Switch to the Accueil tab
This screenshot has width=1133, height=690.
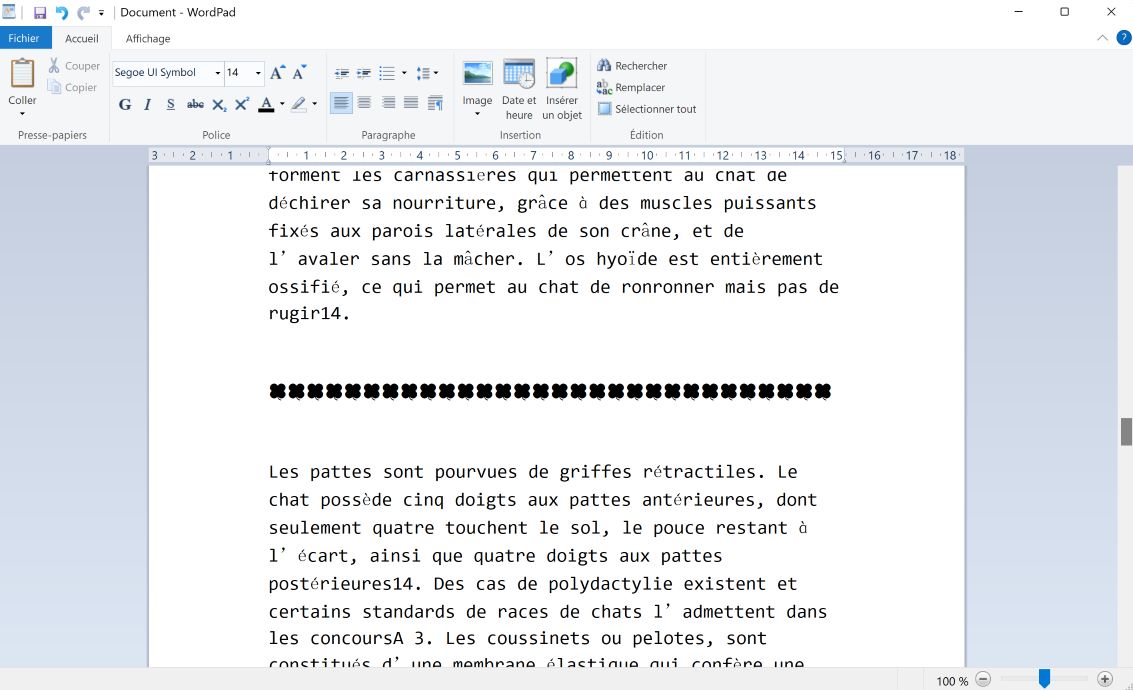coord(82,38)
